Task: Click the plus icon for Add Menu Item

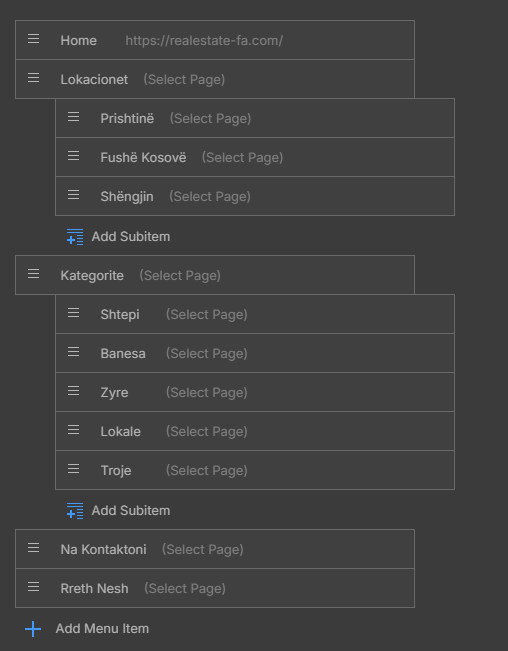Action: click(x=33, y=629)
